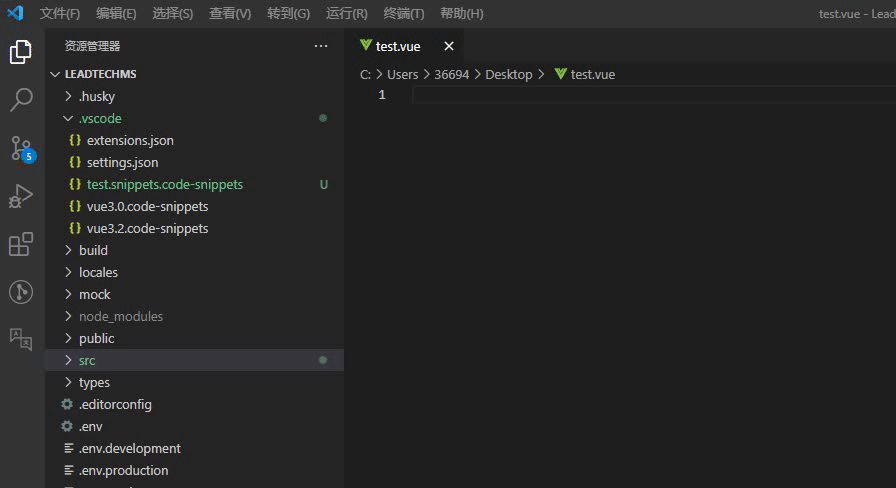Click the VS Code logo icon
Screen dimensions: 896x488
point(15,13)
